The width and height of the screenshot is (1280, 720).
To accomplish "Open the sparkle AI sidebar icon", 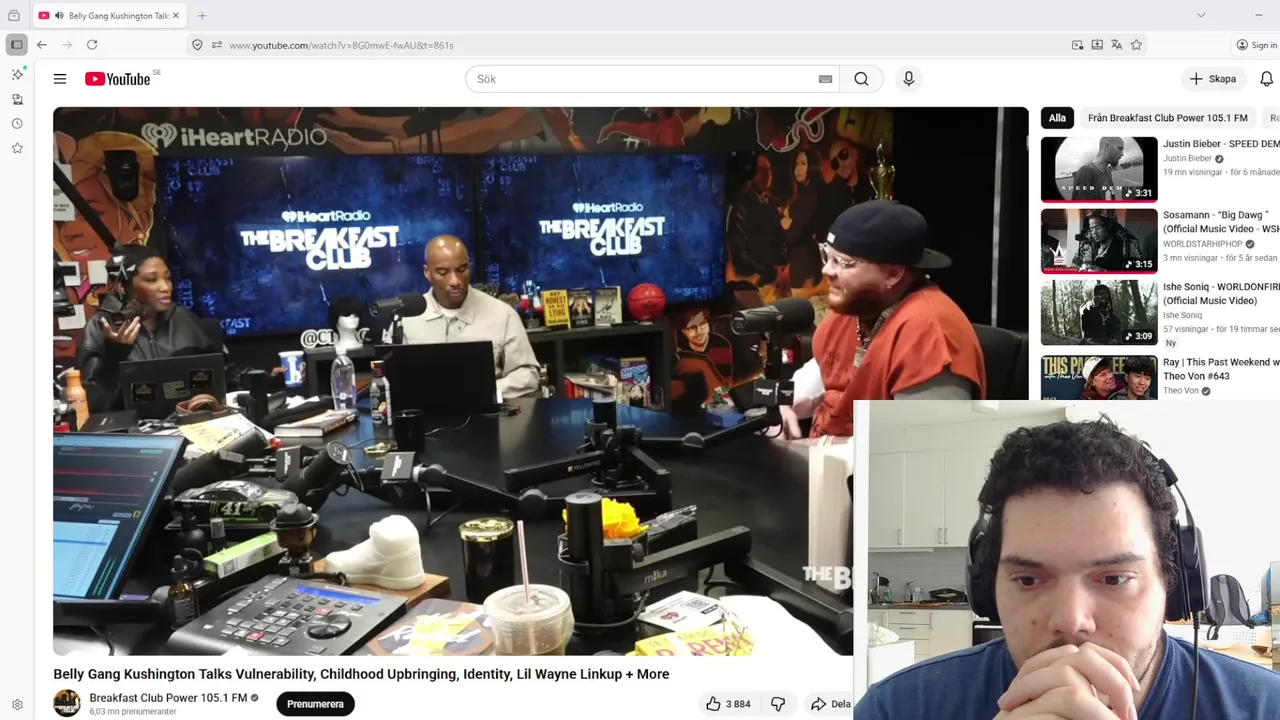I will 17,75.
